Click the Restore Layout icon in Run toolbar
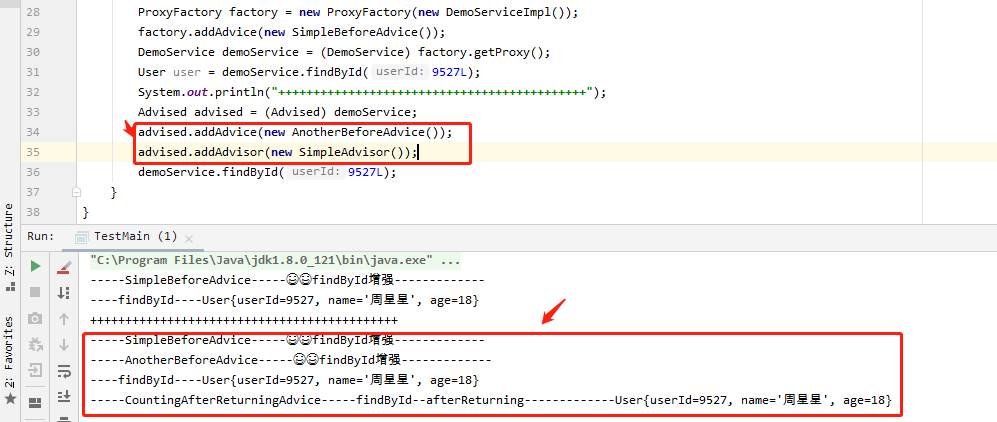The image size is (997, 422). pos(36,402)
